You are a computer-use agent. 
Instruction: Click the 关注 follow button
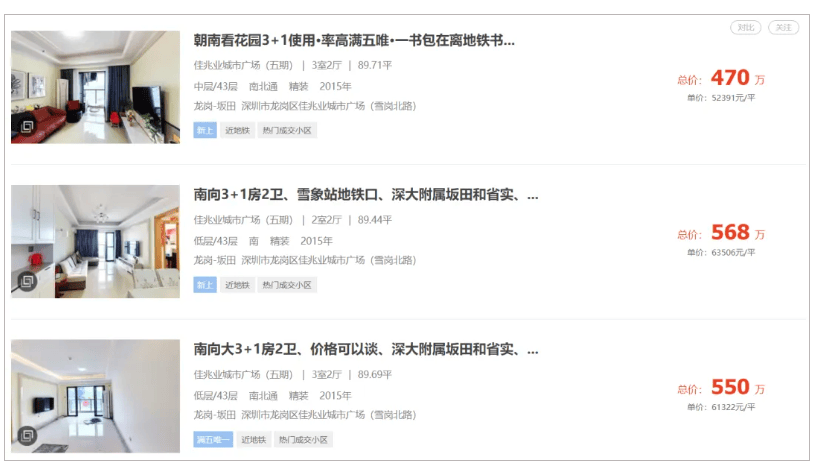point(783,28)
